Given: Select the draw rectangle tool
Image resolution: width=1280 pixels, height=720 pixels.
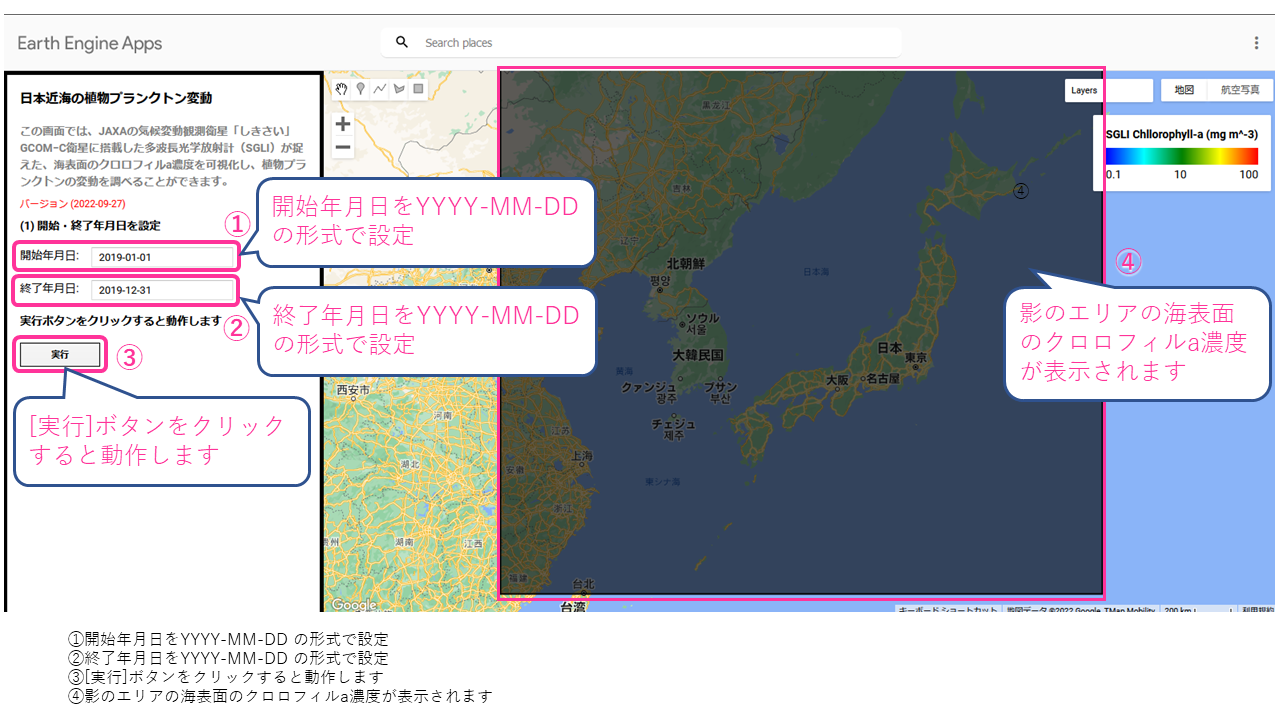Looking at the screenshot, I should pos(418,88).
